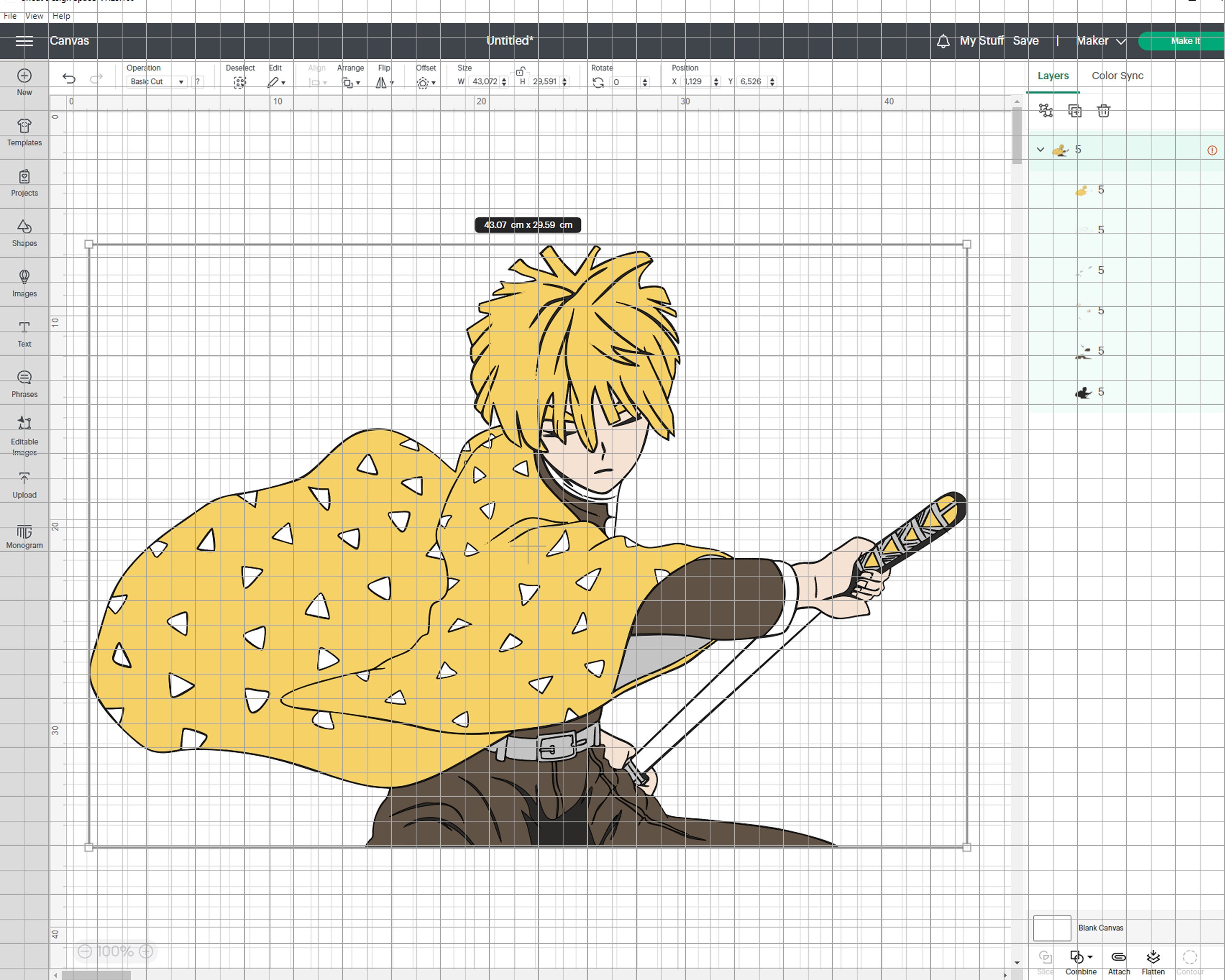Select the Text tool
The width and height of the screenshot is (1225, 980).
tap(24, 334)
